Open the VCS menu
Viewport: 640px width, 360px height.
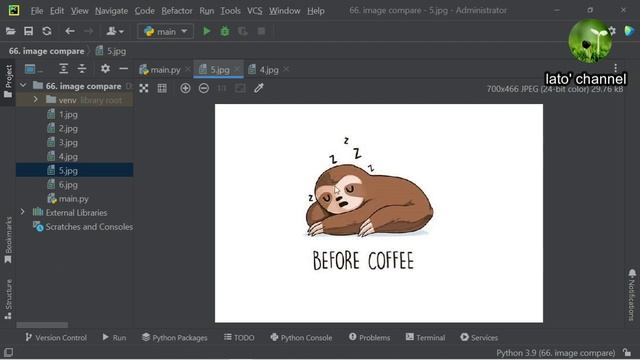(255, 11)
